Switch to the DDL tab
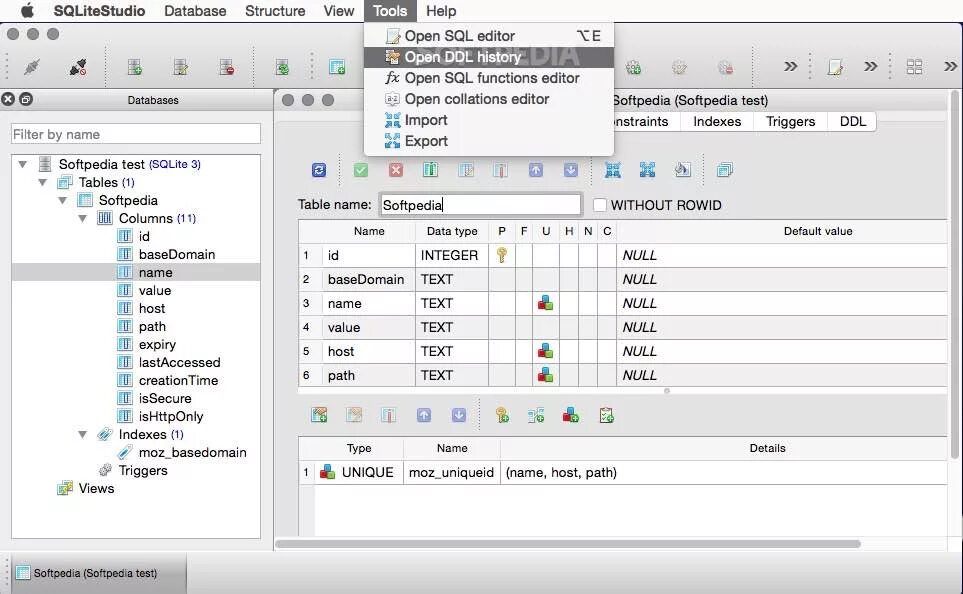Viewport: 963px width, 594px height. (x=852, y=122)
